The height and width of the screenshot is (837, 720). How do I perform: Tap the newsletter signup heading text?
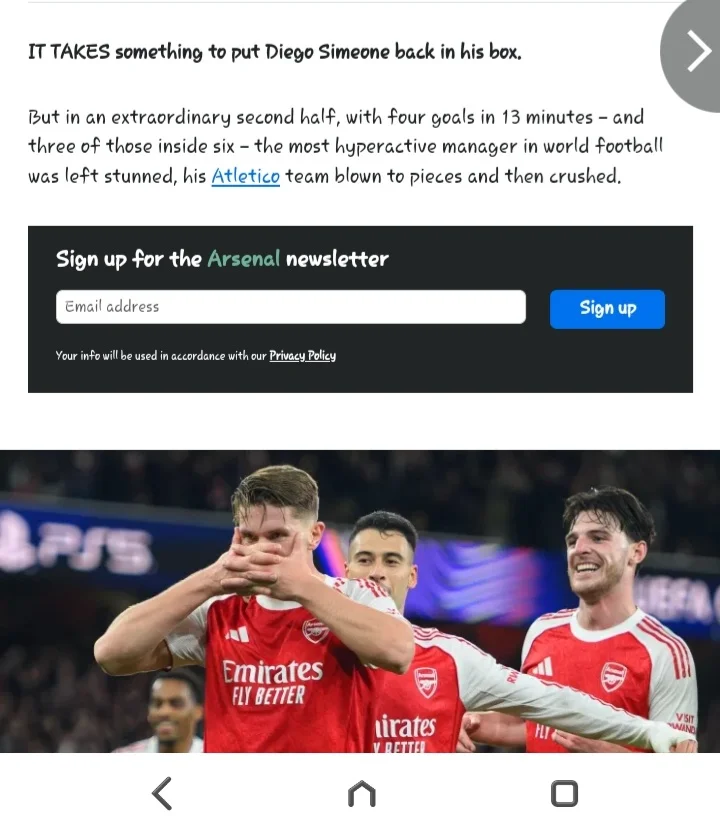pyautogui.click(x=222, y=259)
